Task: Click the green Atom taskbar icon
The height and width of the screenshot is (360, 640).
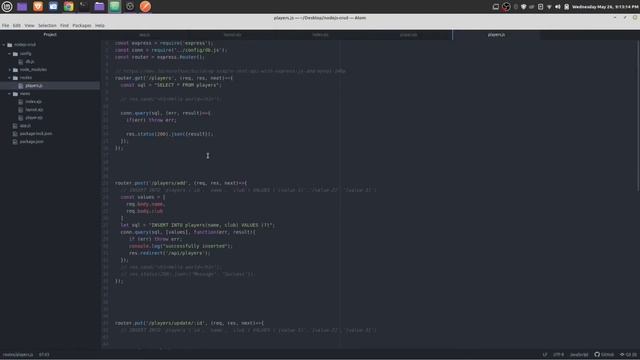Action: click(115, 7)
